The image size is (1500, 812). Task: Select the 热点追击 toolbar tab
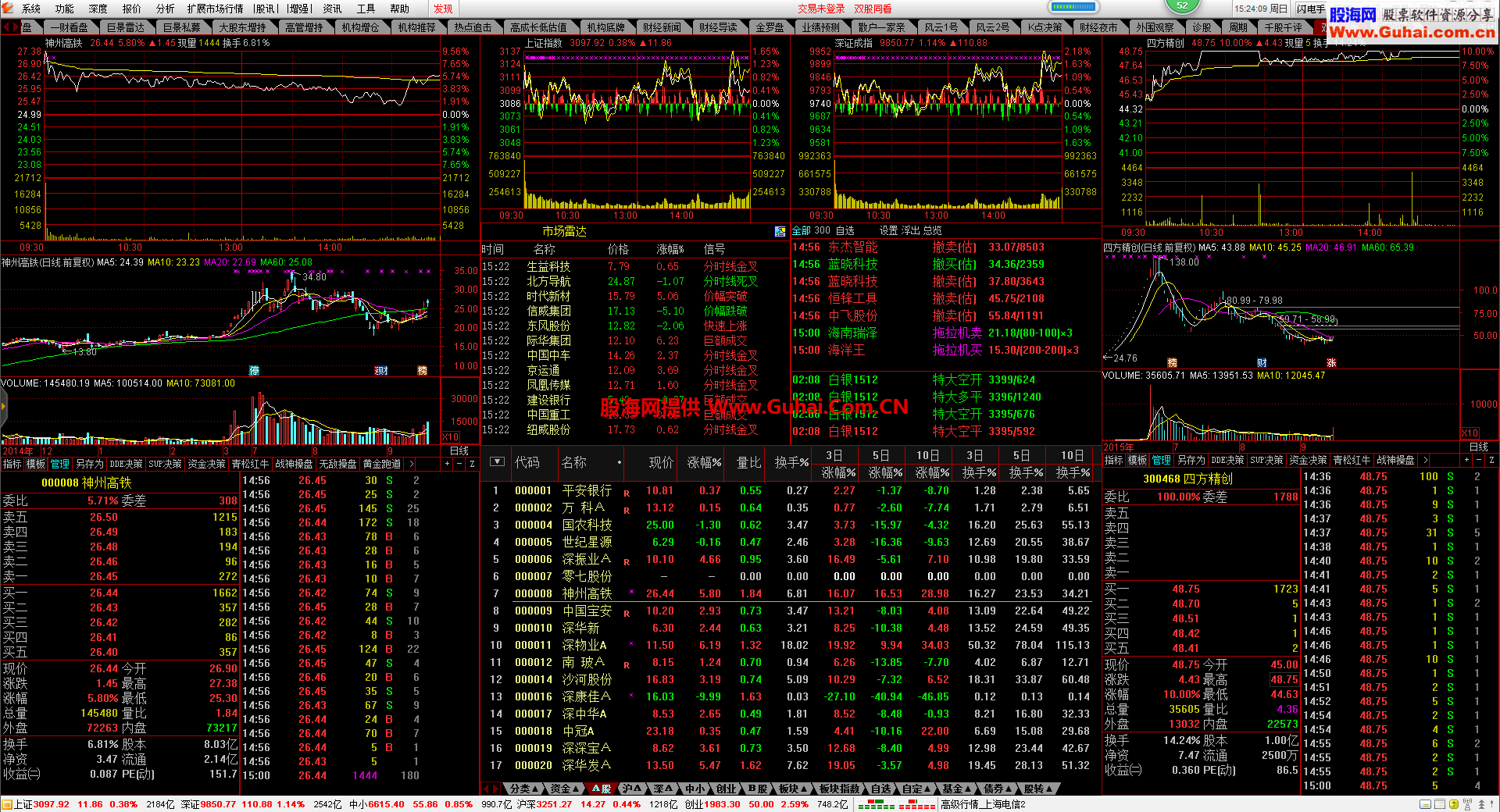[x=473, y=27]
